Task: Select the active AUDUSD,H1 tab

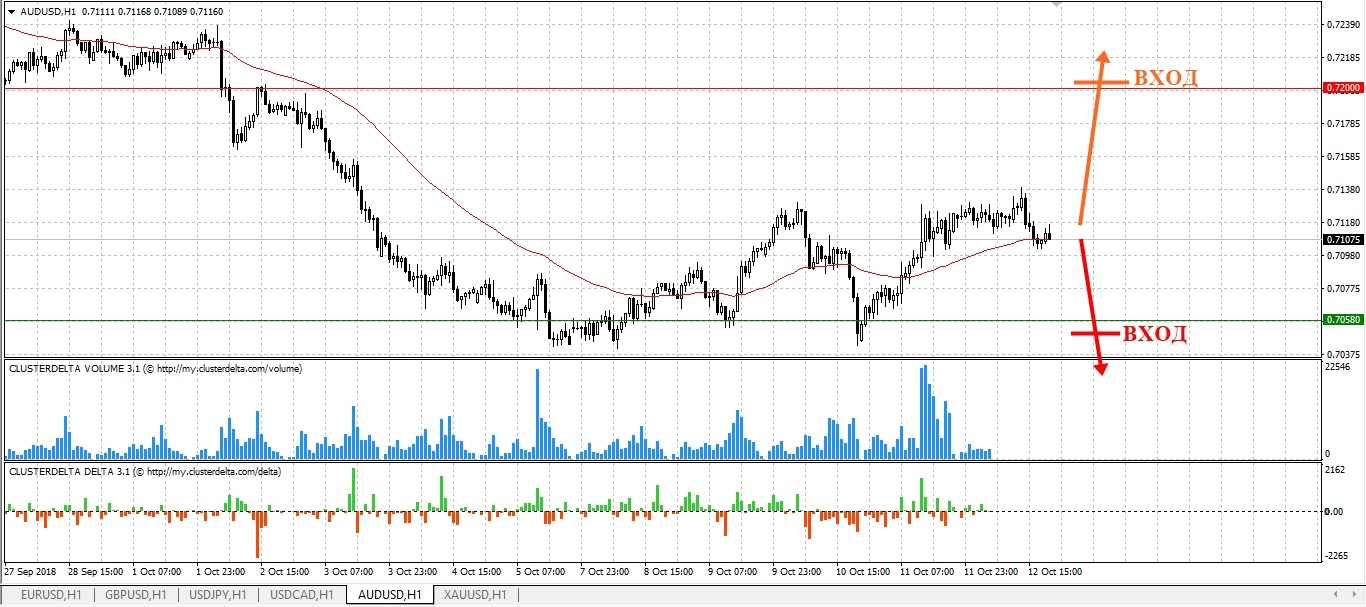Action: point(389,595)
